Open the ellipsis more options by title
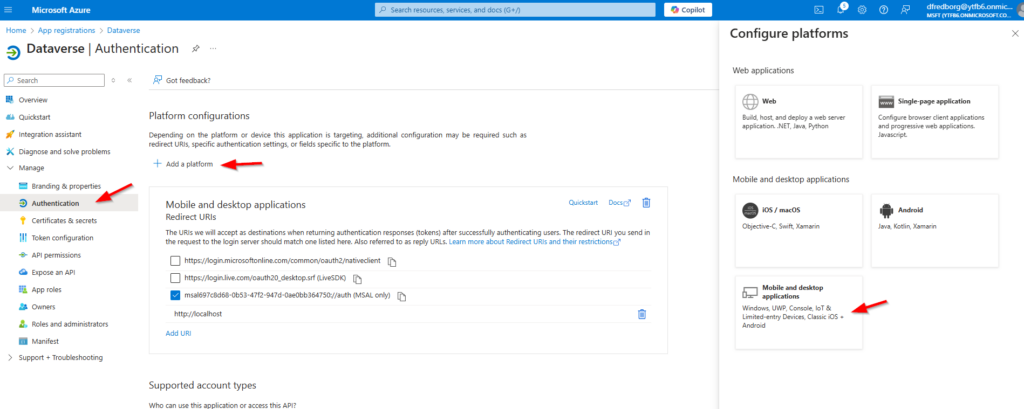 point(213,49)
